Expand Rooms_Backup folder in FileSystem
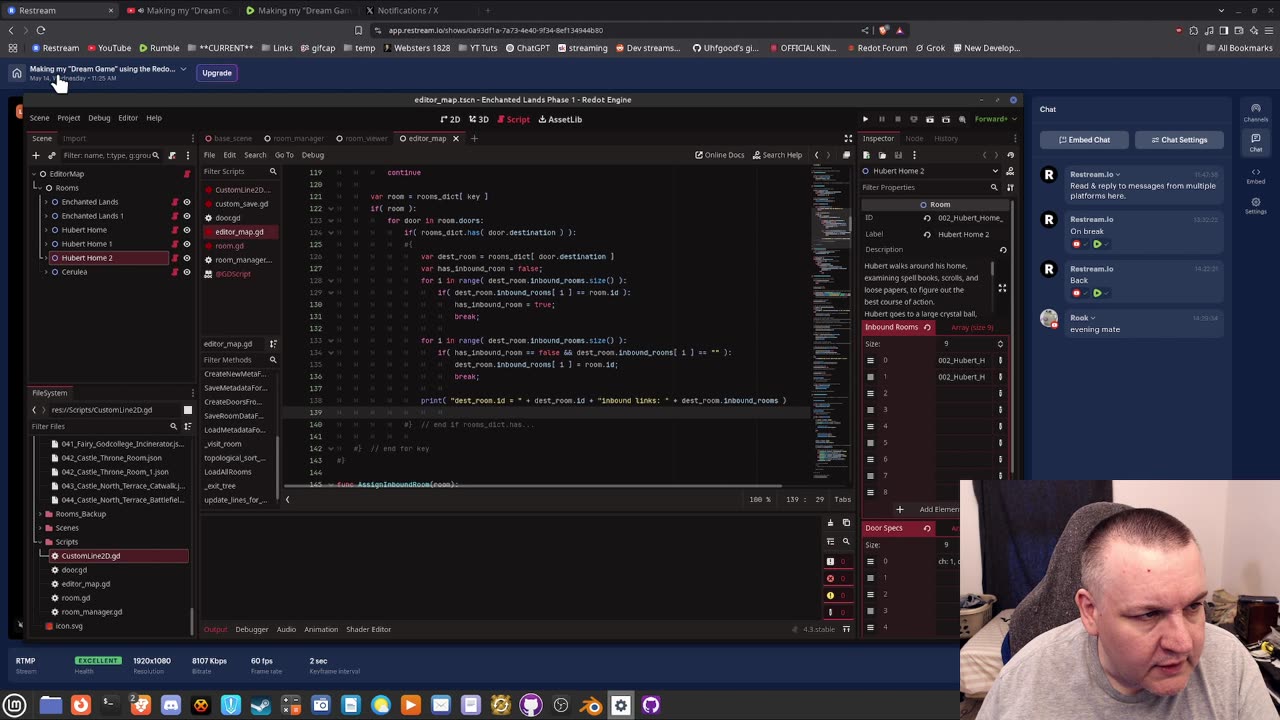This screenshot has height=720, width=1280. click(x=39, y=514)
